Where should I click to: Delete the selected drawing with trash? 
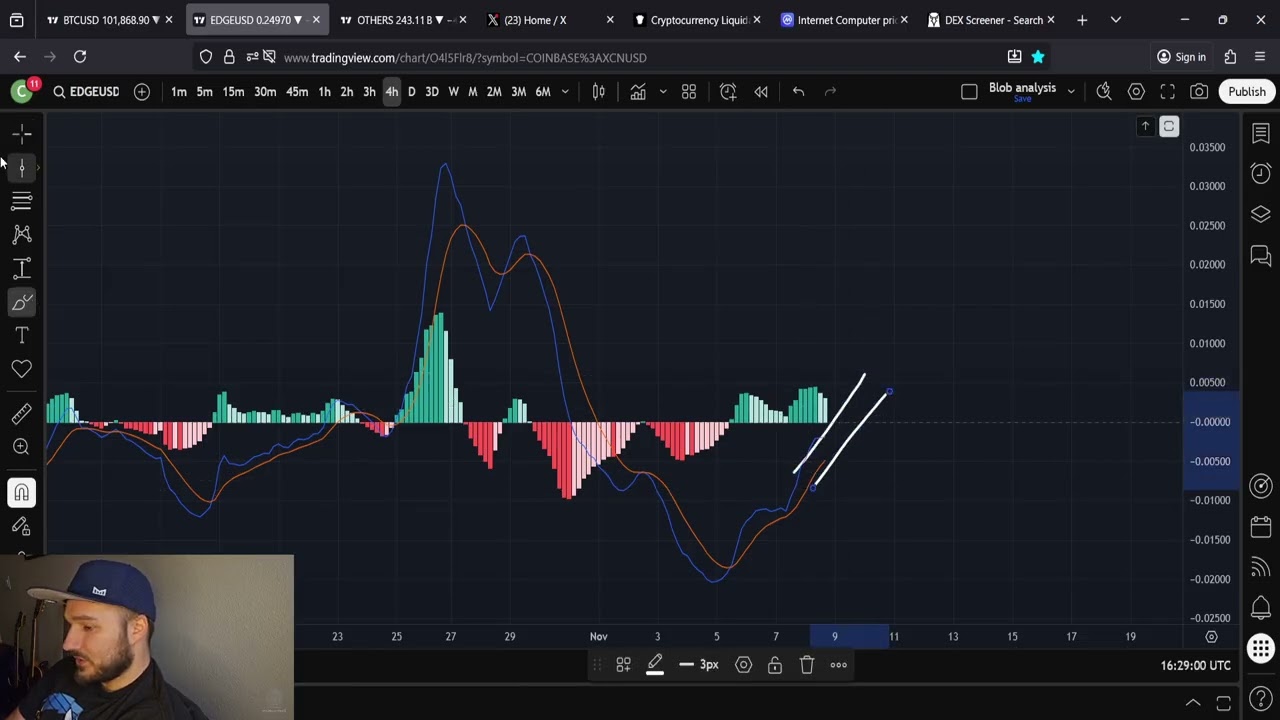click(x=807, y=665)
